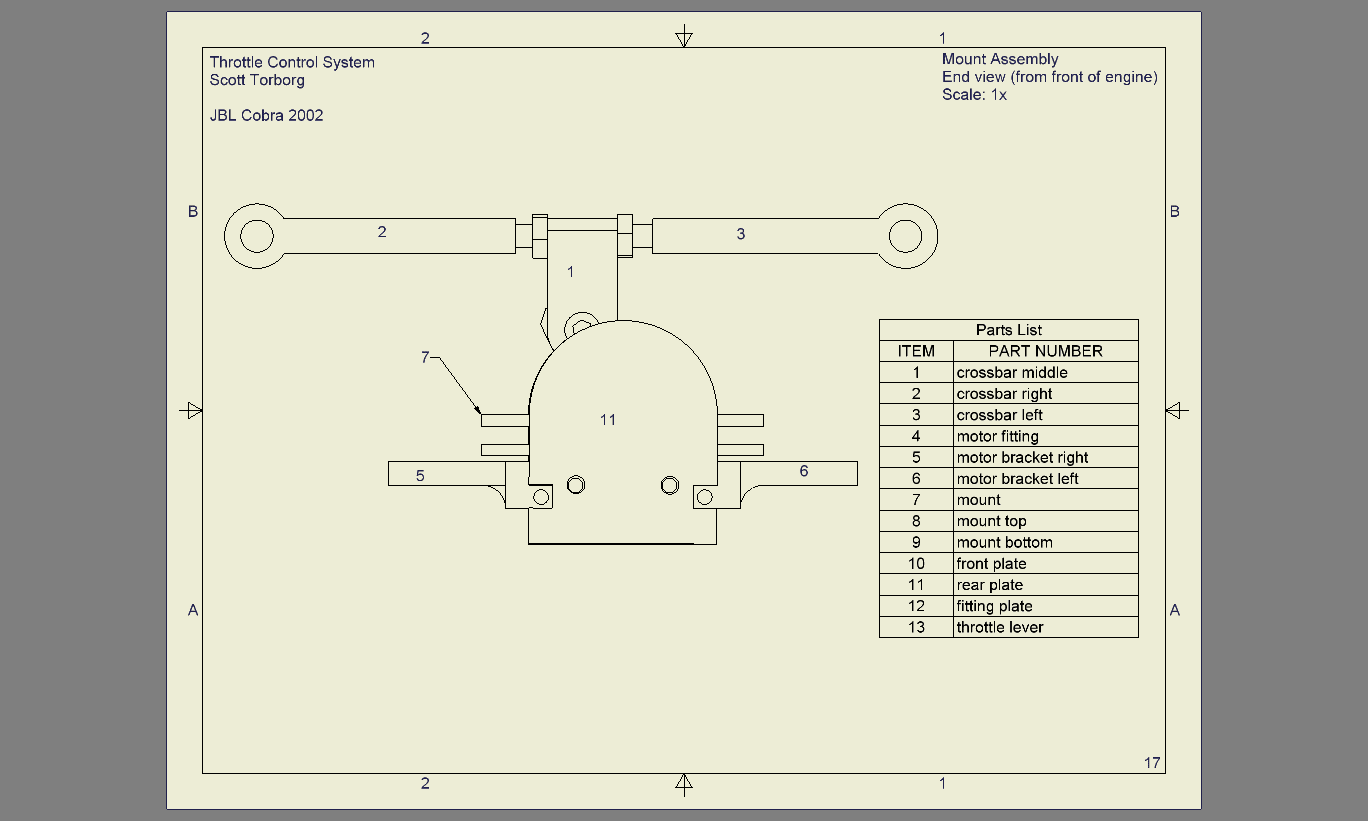Click balloon number 6 on motor bracket

(804, 471)
